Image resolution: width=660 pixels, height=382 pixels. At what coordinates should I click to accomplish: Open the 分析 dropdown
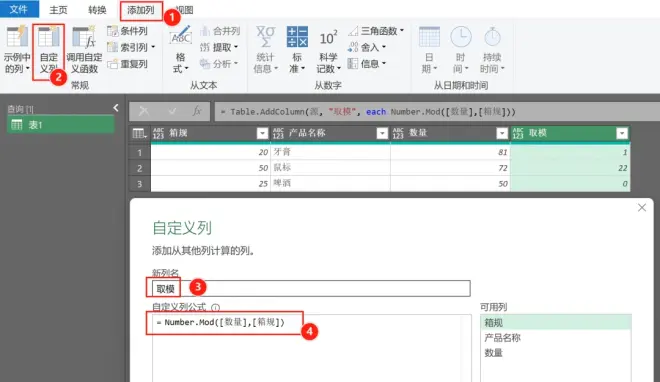click(x=219, y=64)
